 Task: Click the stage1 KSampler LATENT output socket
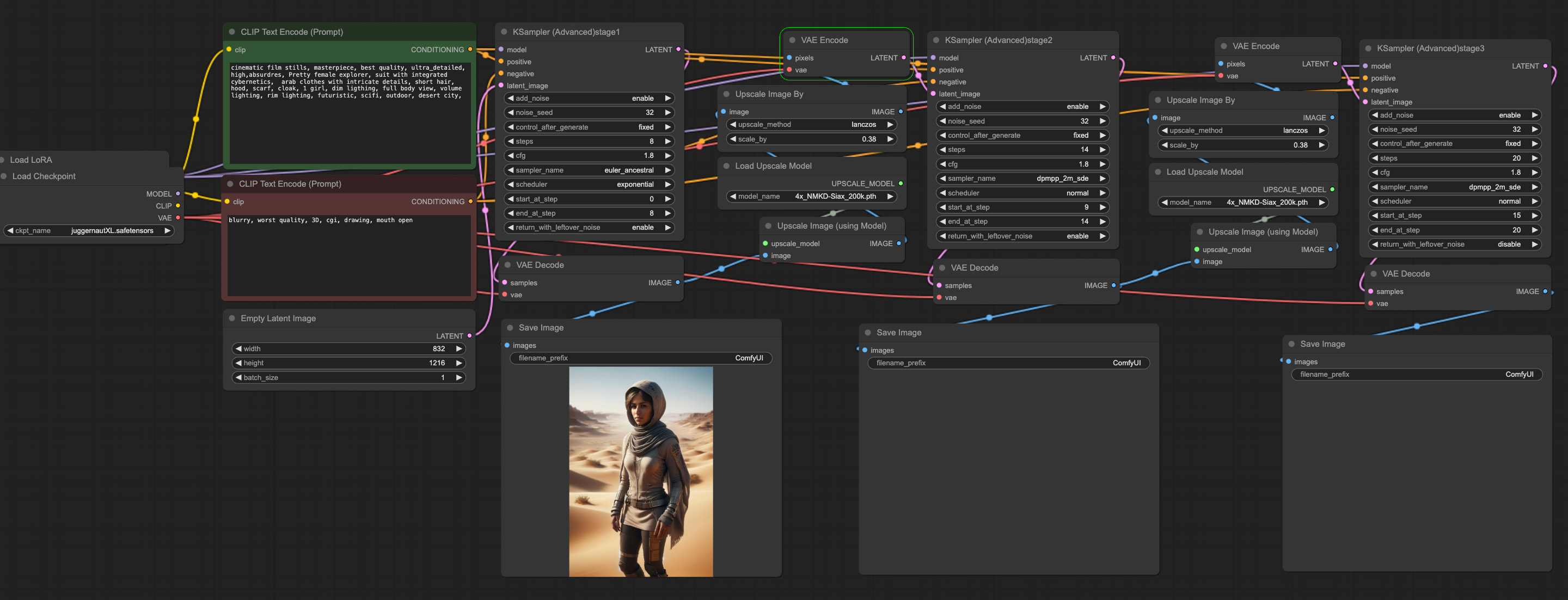(678, 50)
